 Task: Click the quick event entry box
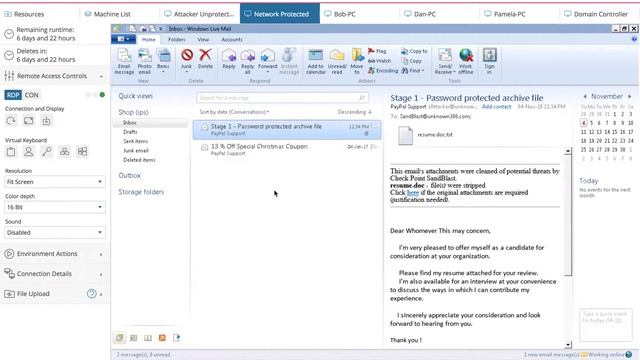point(606,324)
